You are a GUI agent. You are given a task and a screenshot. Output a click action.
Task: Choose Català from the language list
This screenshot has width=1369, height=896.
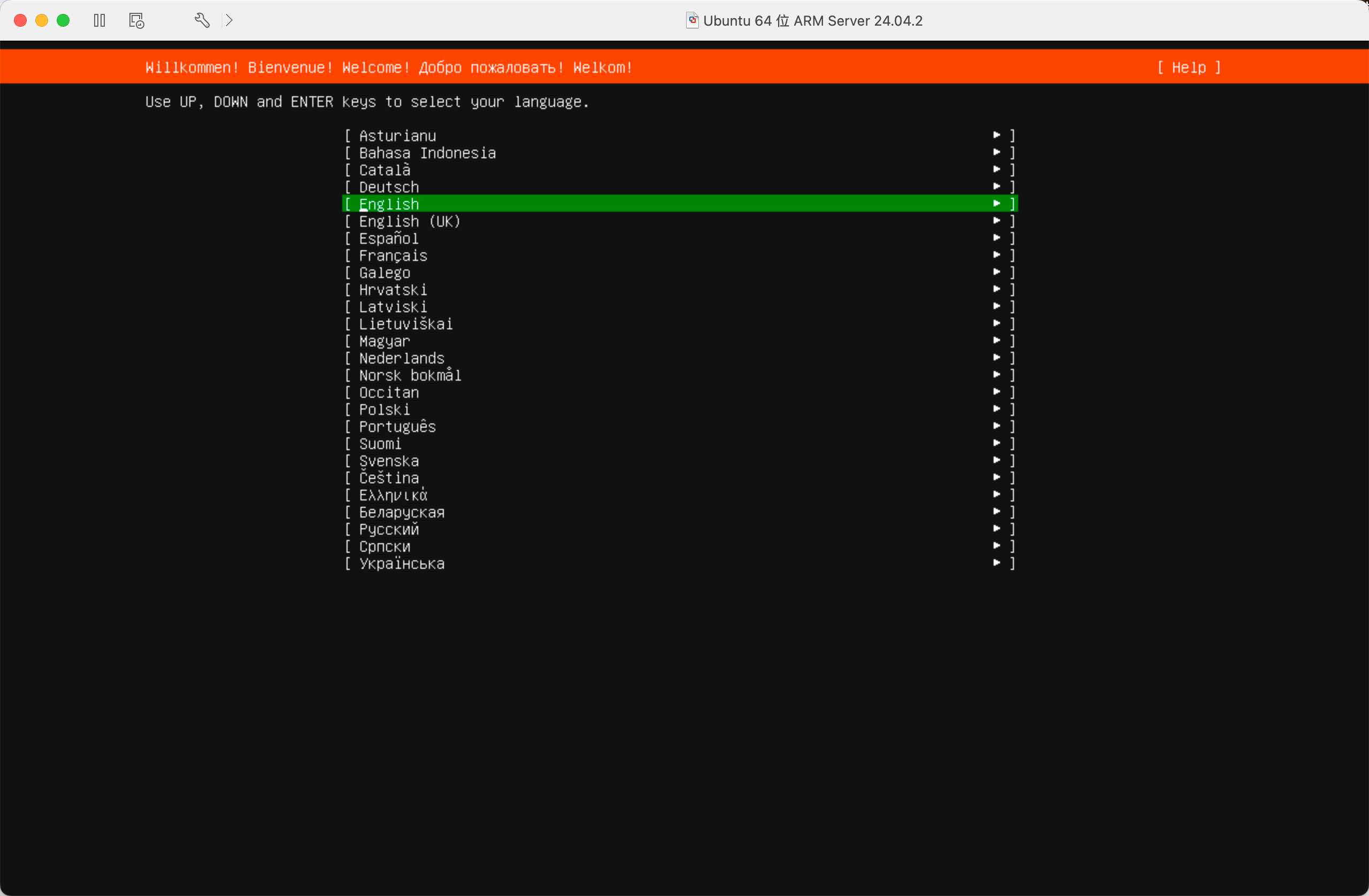[x=680, y=170]
